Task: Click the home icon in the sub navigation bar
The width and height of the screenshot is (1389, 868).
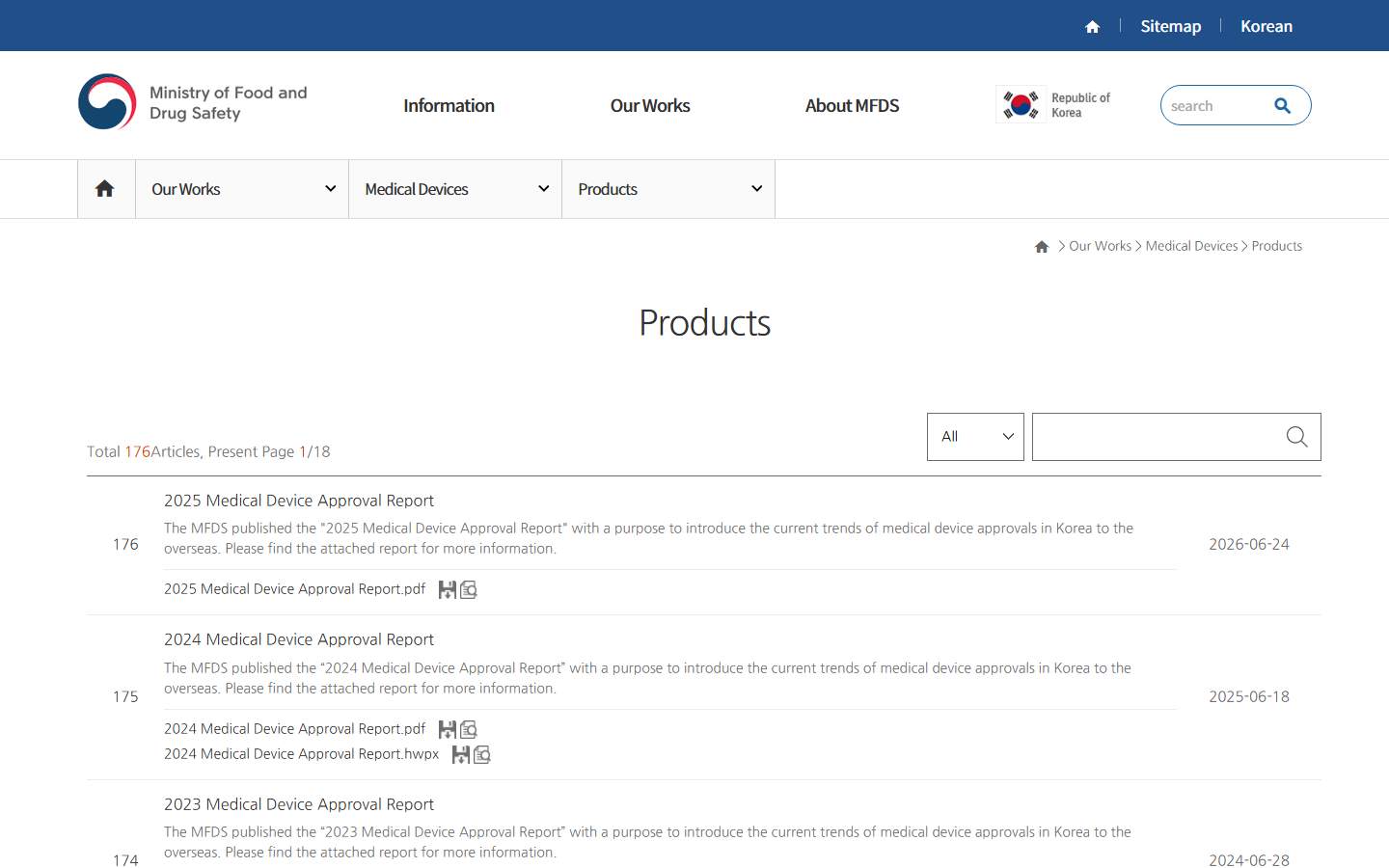Action: tap(105, 189)
